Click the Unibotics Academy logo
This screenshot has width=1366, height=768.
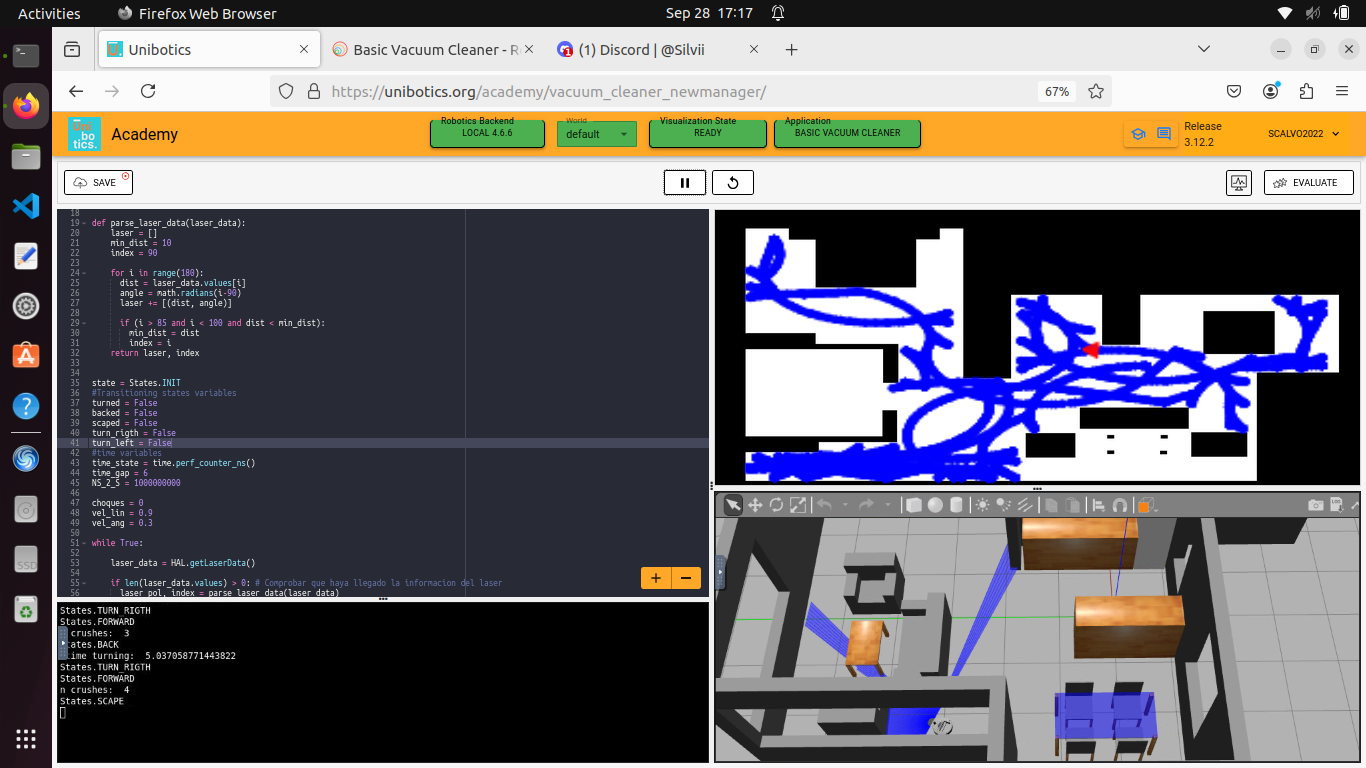click(x=84, y=133)
